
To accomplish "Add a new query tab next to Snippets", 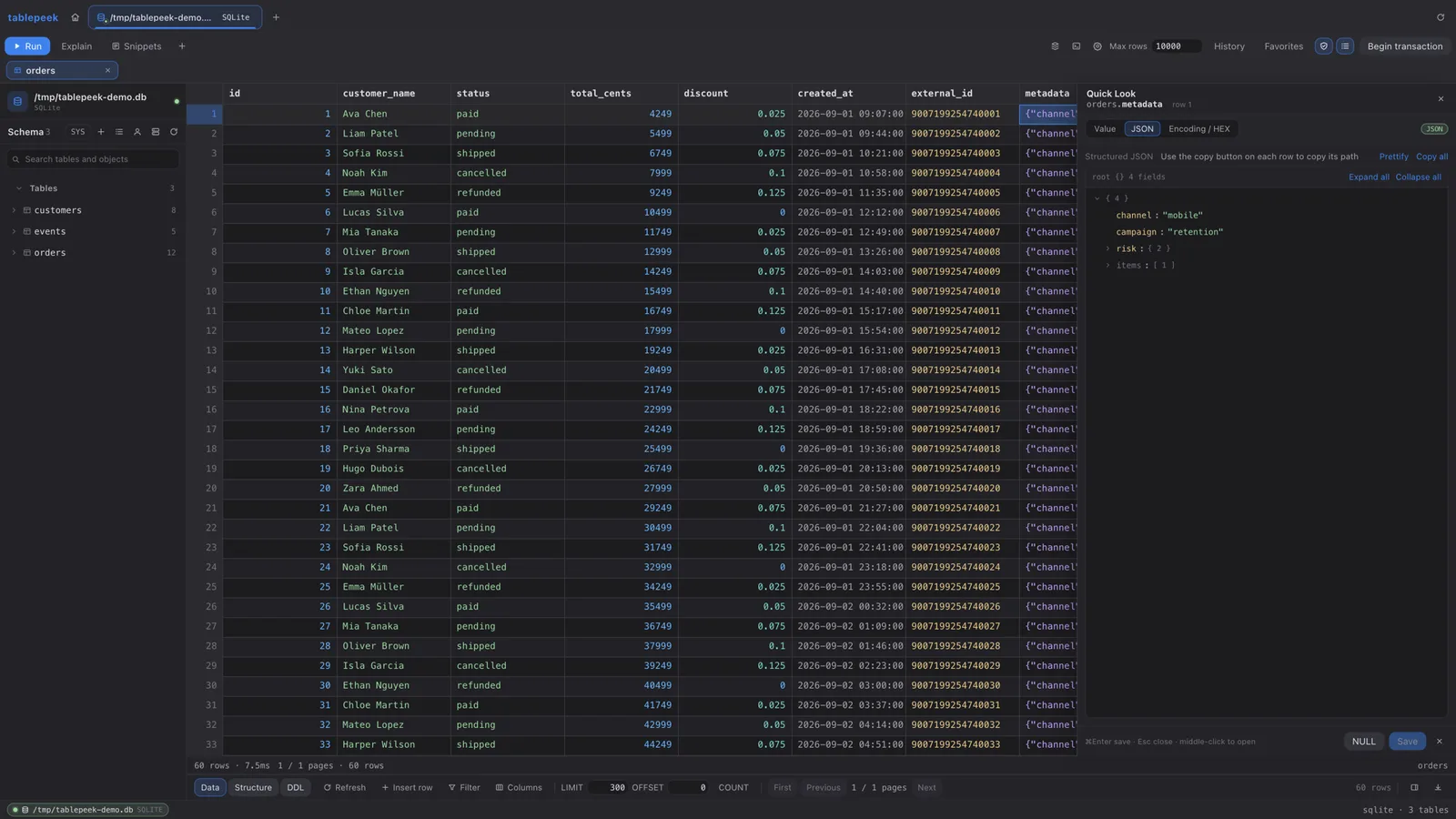I will [x=181, y=46].
